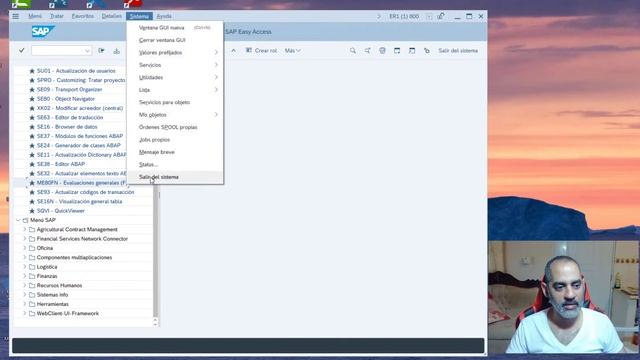
Task: Click star icon of SE93 - Actualizar códigos de transacción
Action: 32,192
